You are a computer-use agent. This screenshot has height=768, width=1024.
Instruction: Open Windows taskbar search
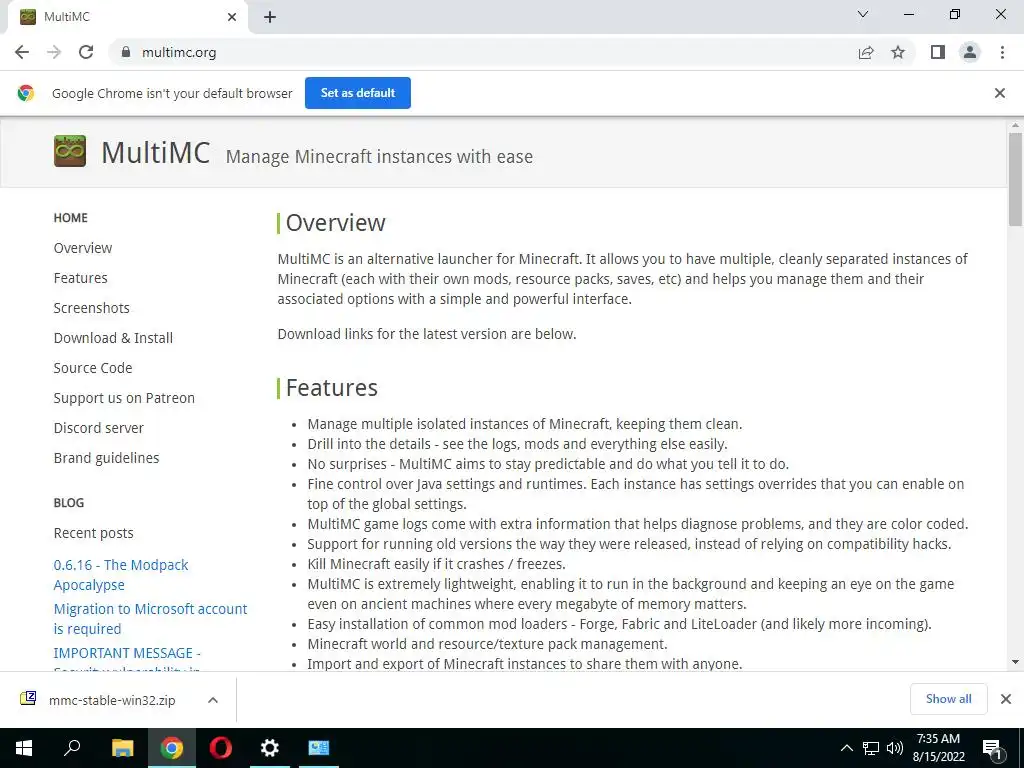[72, 748]
